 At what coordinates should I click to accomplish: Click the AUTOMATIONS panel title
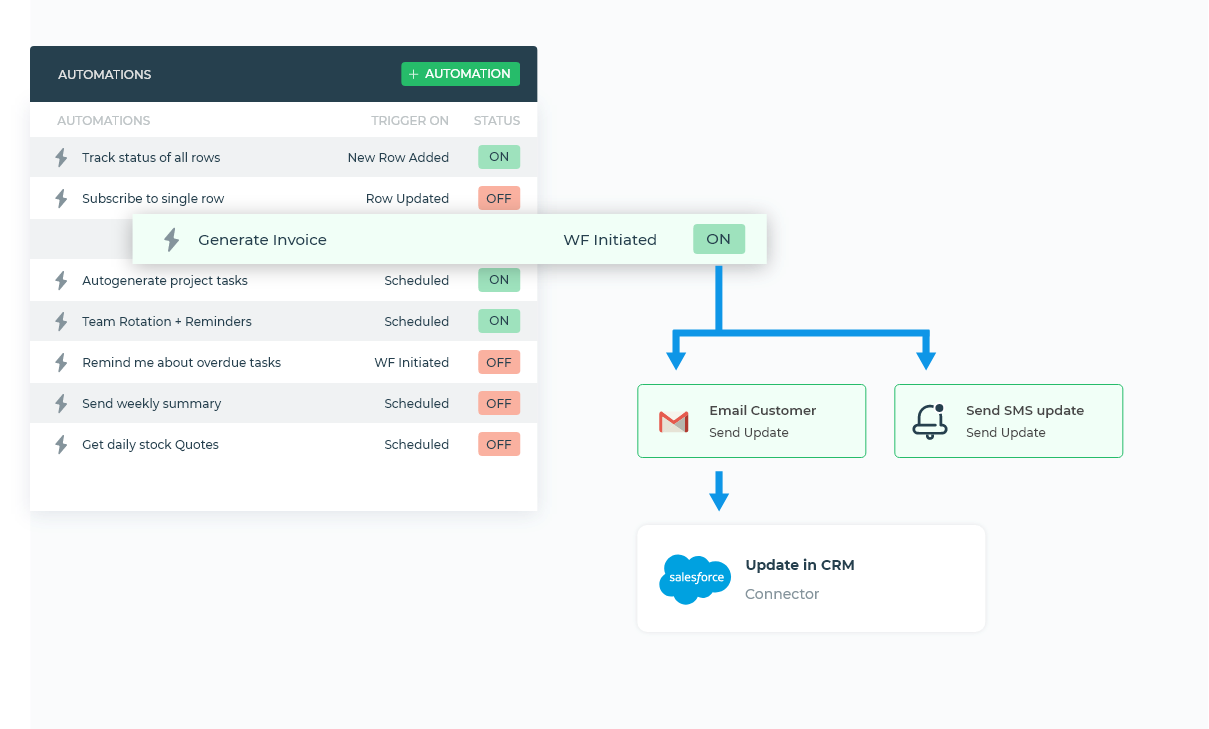tap(105, 74)
